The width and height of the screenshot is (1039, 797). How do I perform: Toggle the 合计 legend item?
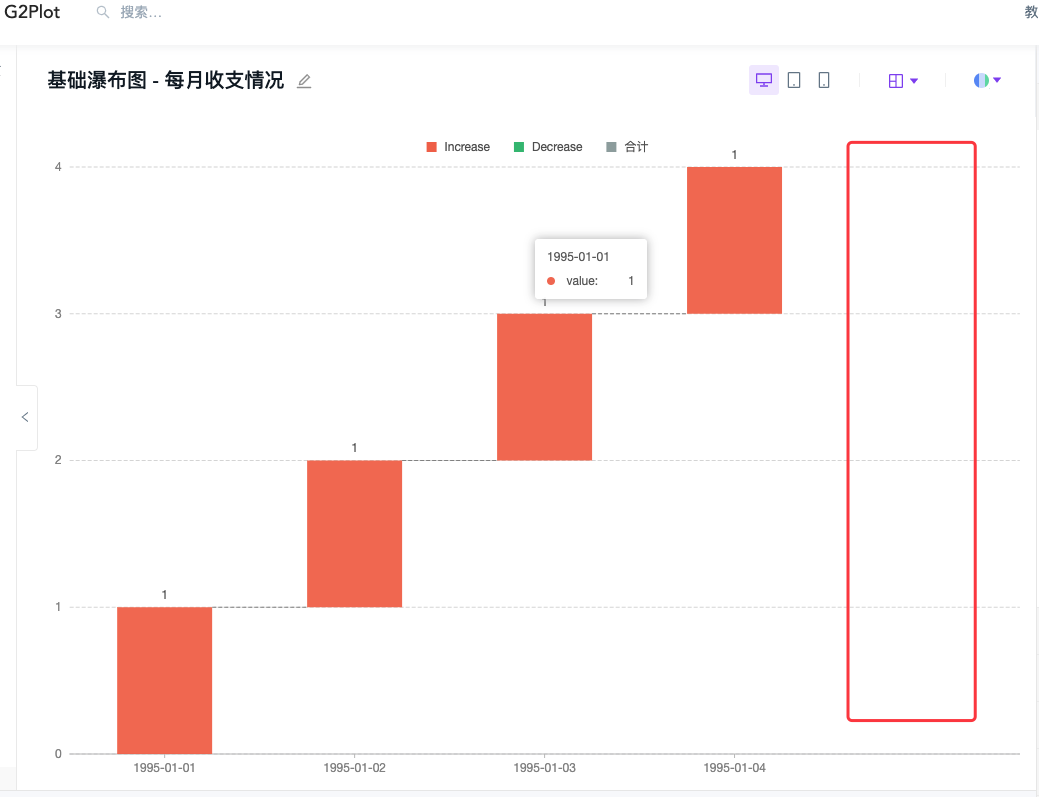(x=628, y=146)
